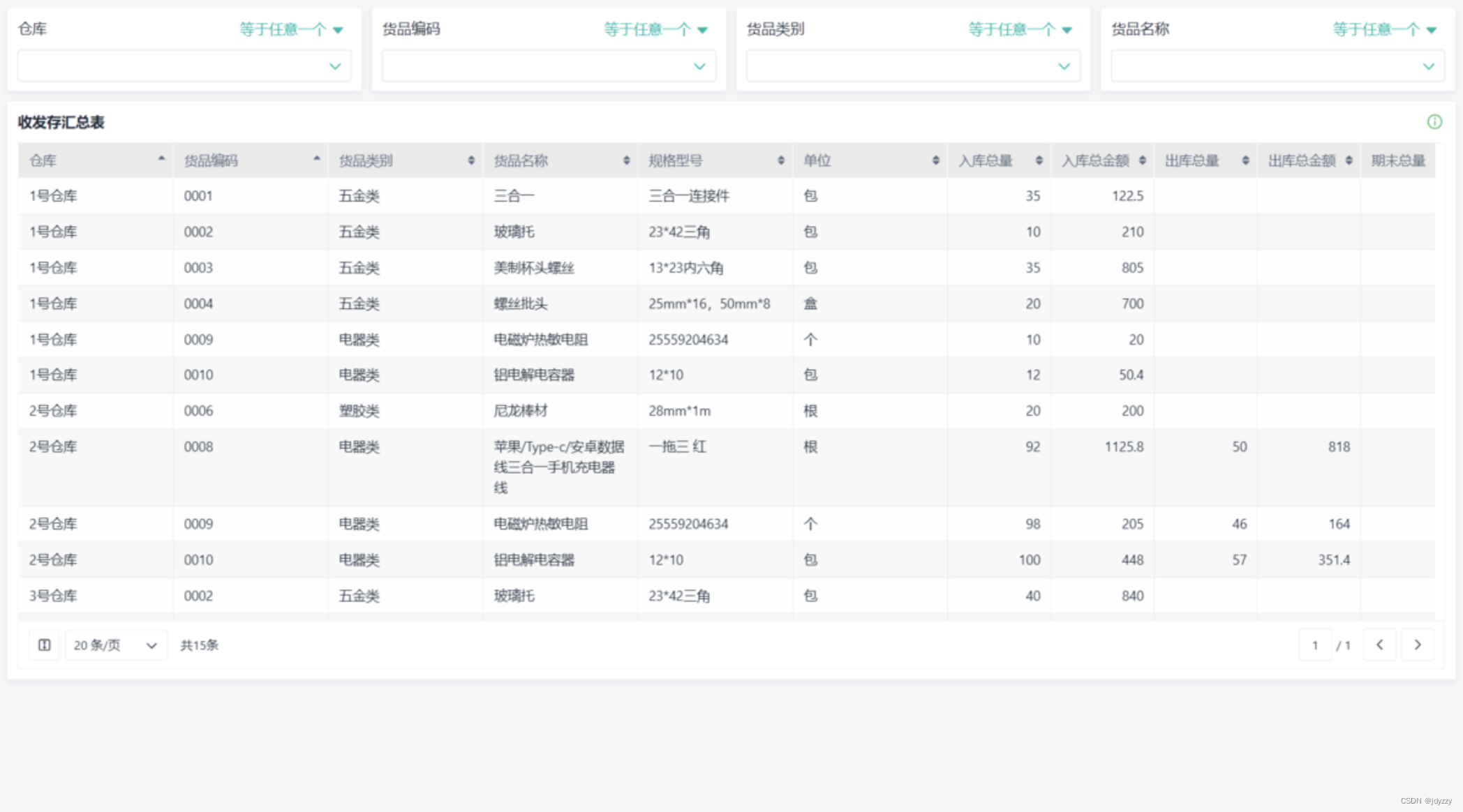Screen dimensions: 1463x812
Task: Click the 入库总金额 column header label
Action: click(1095, 160)
